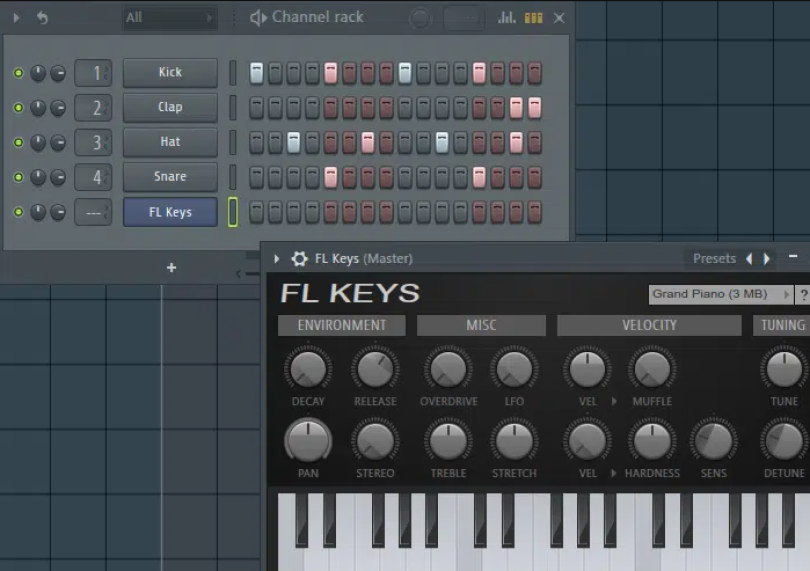The height and width of the screenshot is (571, 810).
Task: Click the FL Keys help question mark
Action: 803,295
